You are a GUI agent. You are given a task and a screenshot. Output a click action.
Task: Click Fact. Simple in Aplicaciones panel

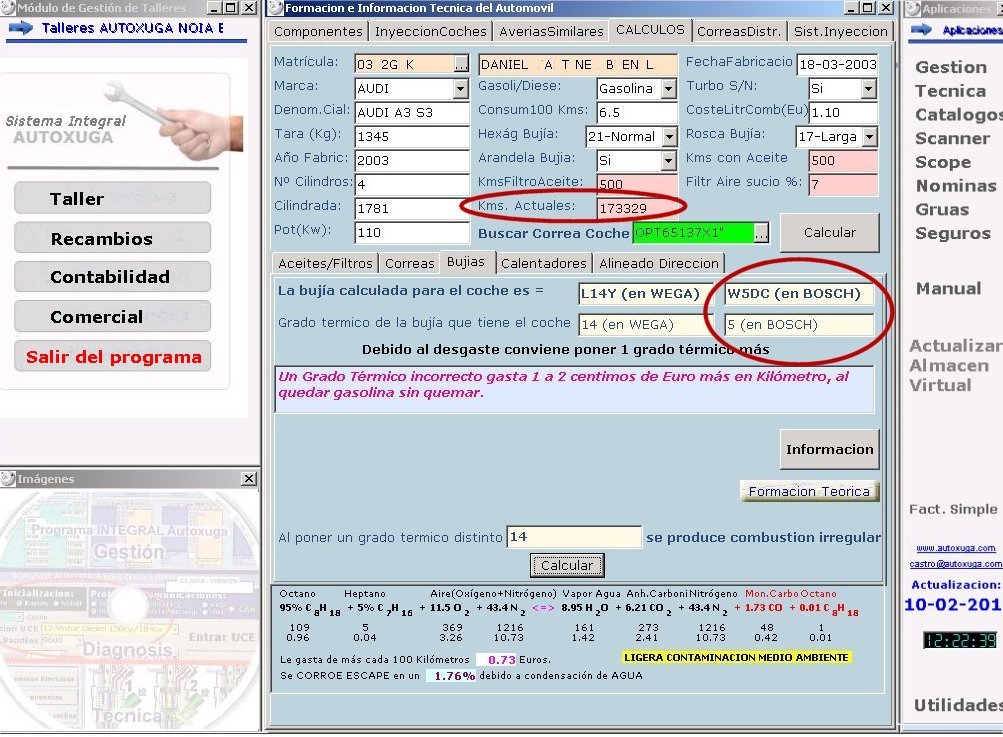point(953,509)
